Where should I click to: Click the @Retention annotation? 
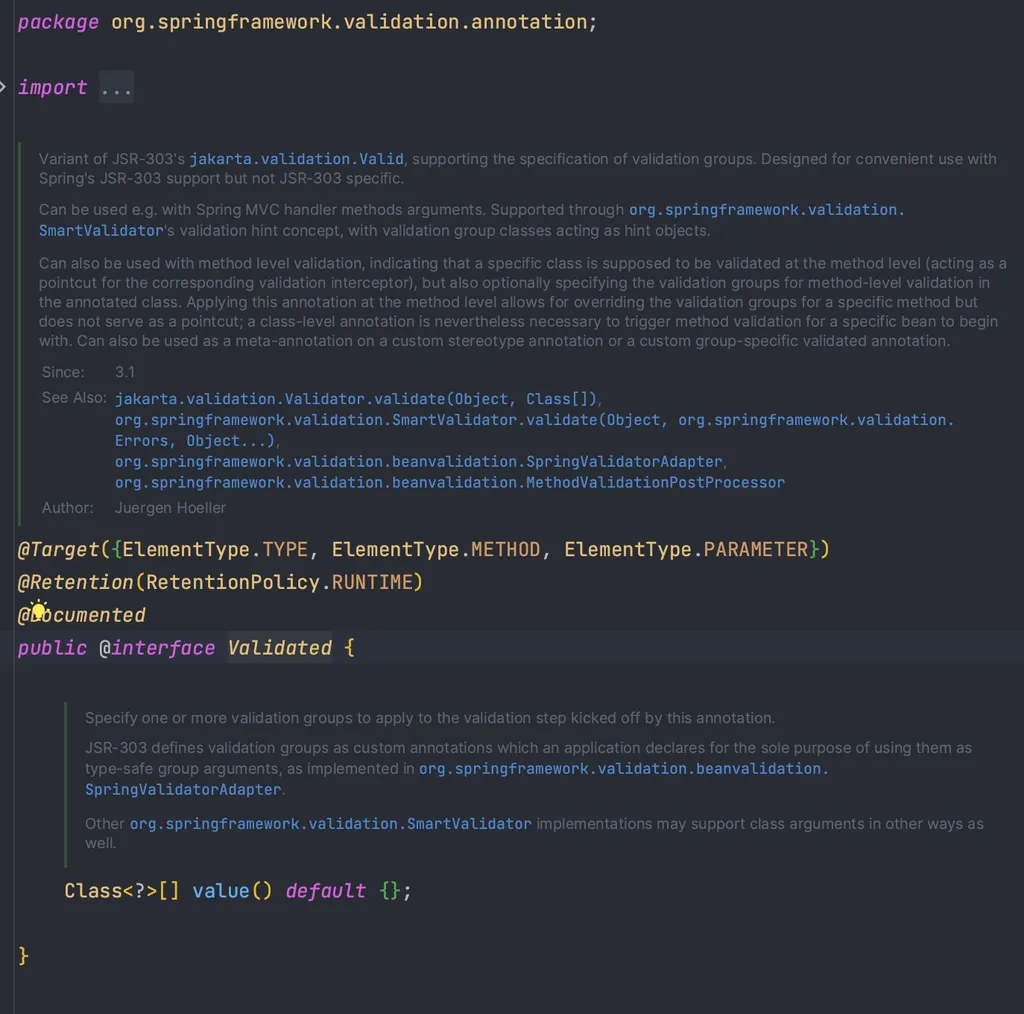(75, 582)
